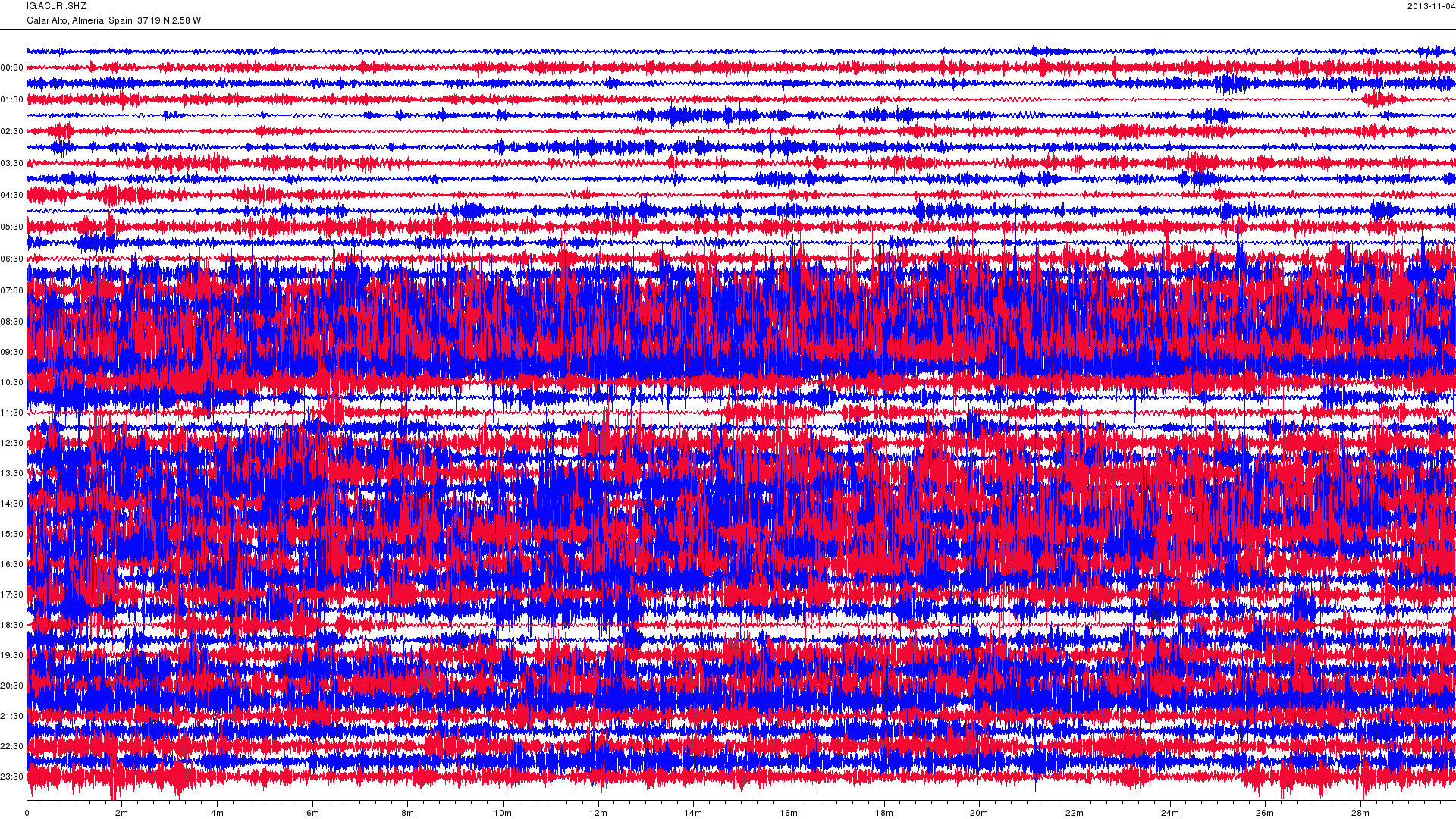Screen dimensions: 1456x819
Task: Click the 2m axis tick label
Action: click(x=122, y=814)
